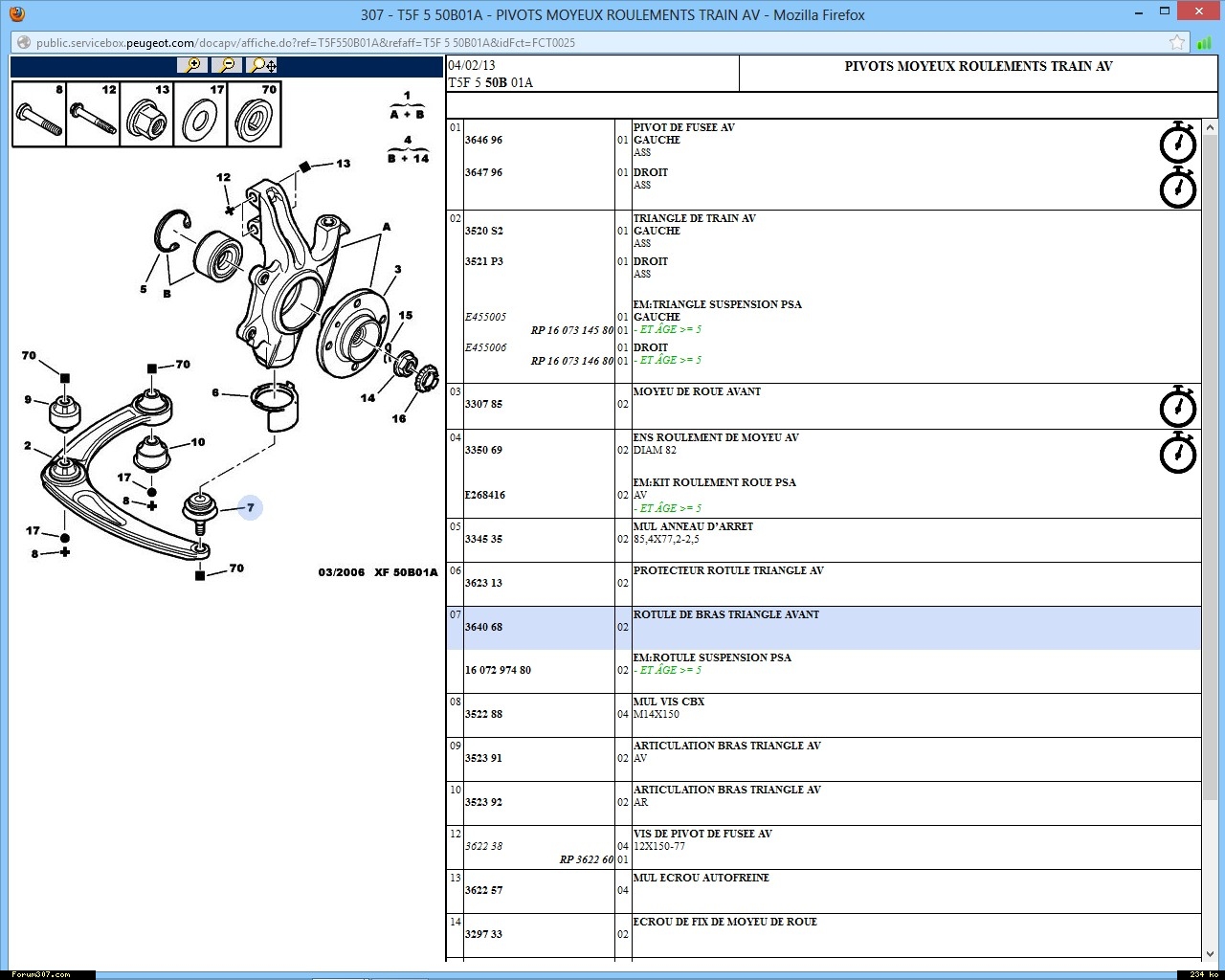Click stopwatch icon for pivot droit 3647 96
The width and height of the screenshot is (1225, 980).
(1177, 188)
